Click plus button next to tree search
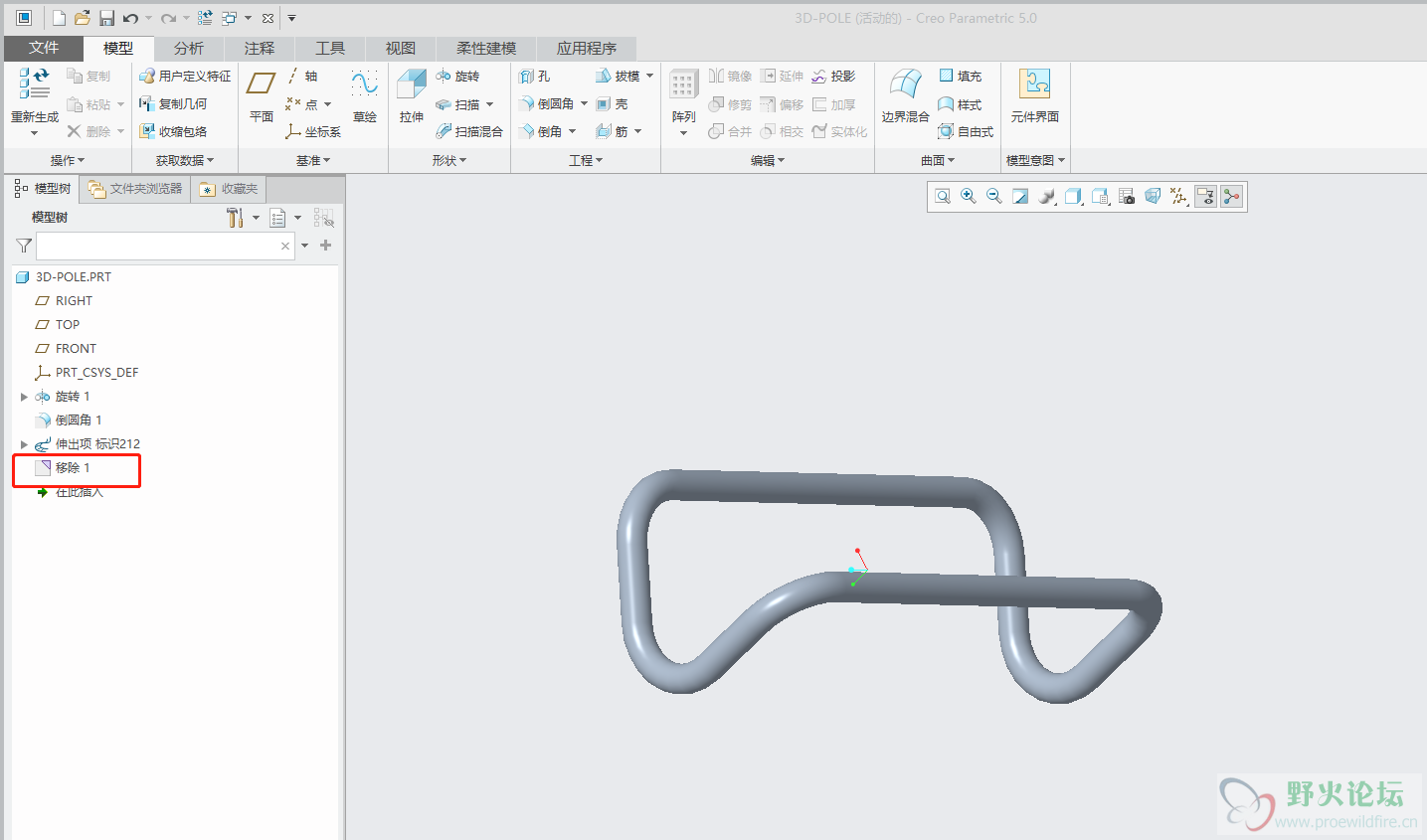 [325, 246]
